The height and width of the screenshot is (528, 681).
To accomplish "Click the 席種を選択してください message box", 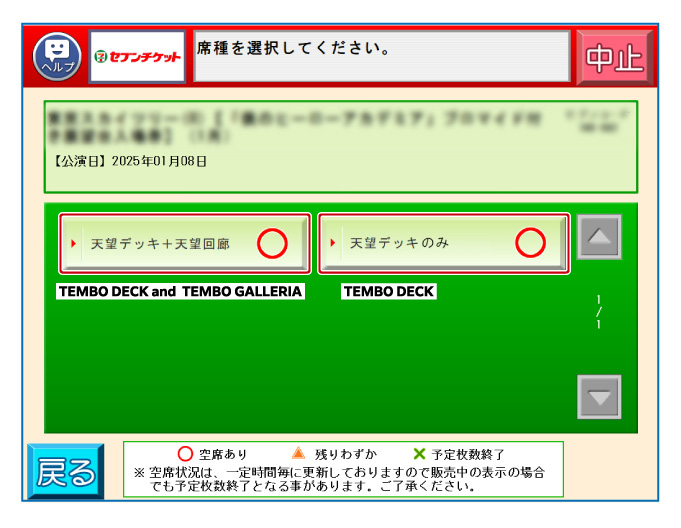I will click(x=380, y=56).
